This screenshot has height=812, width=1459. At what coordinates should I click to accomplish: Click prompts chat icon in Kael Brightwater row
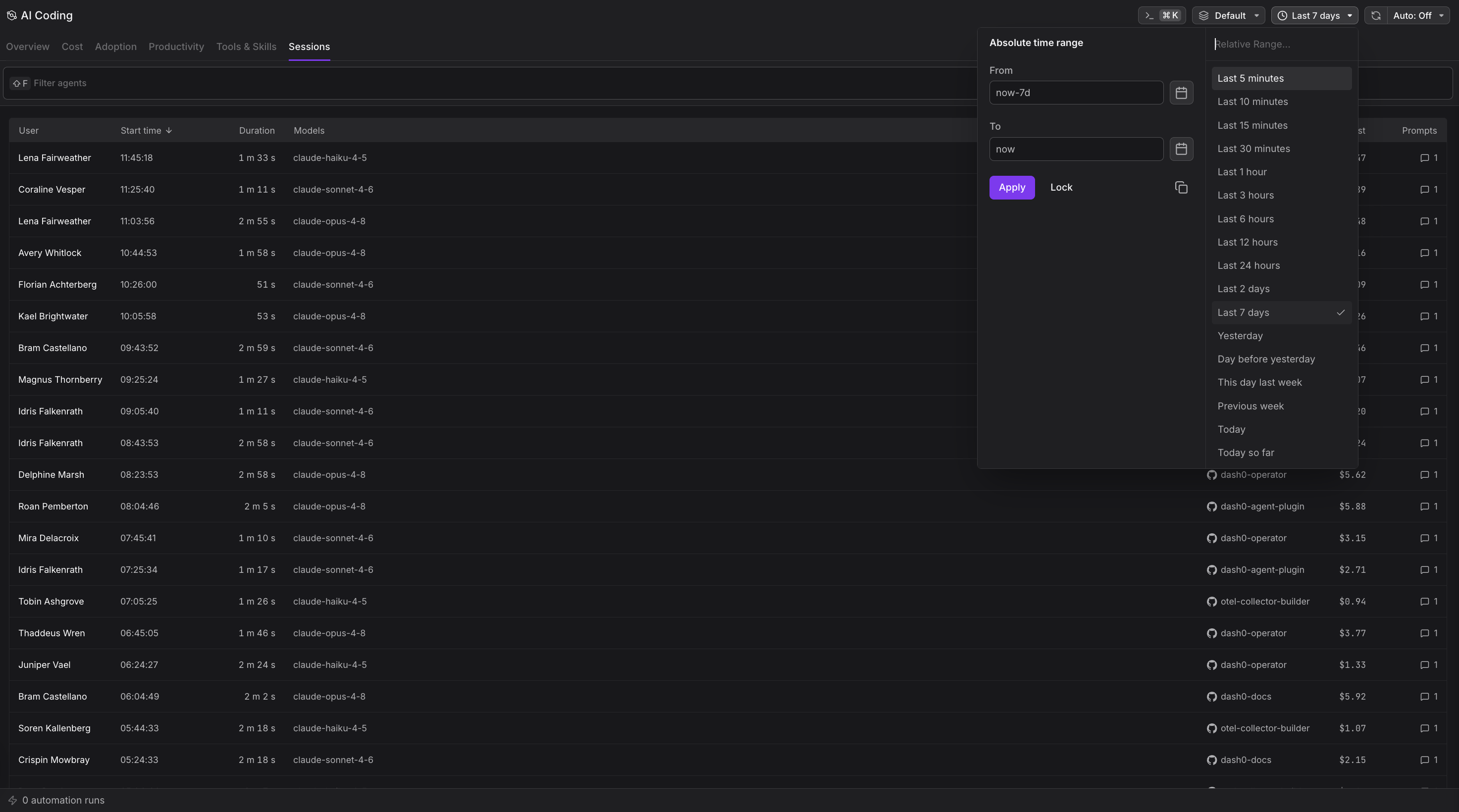coord(1424,316)
